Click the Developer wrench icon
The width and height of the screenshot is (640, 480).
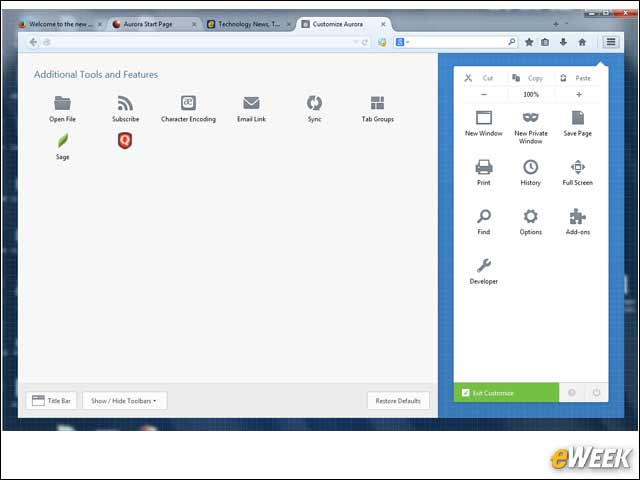[484, 266]
